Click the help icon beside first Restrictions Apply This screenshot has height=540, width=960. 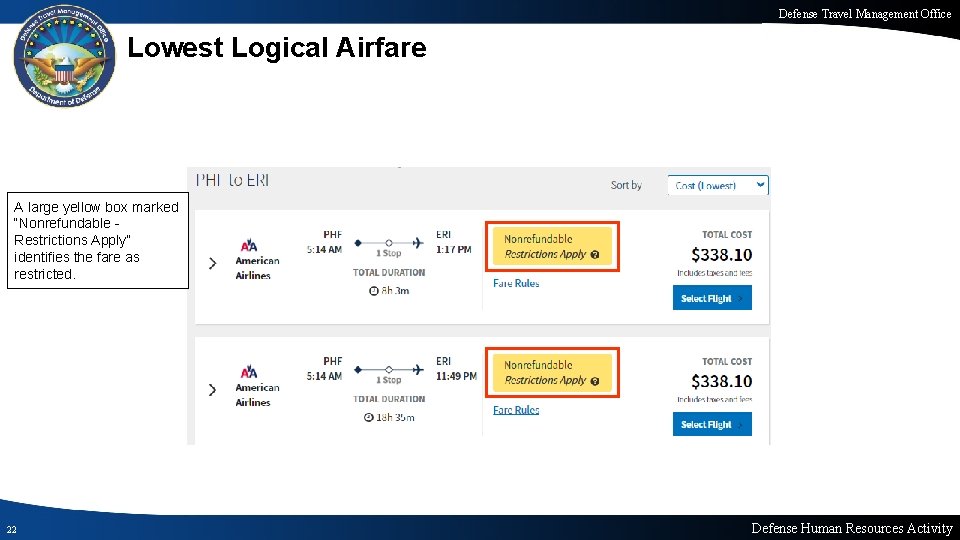[595, 255]
